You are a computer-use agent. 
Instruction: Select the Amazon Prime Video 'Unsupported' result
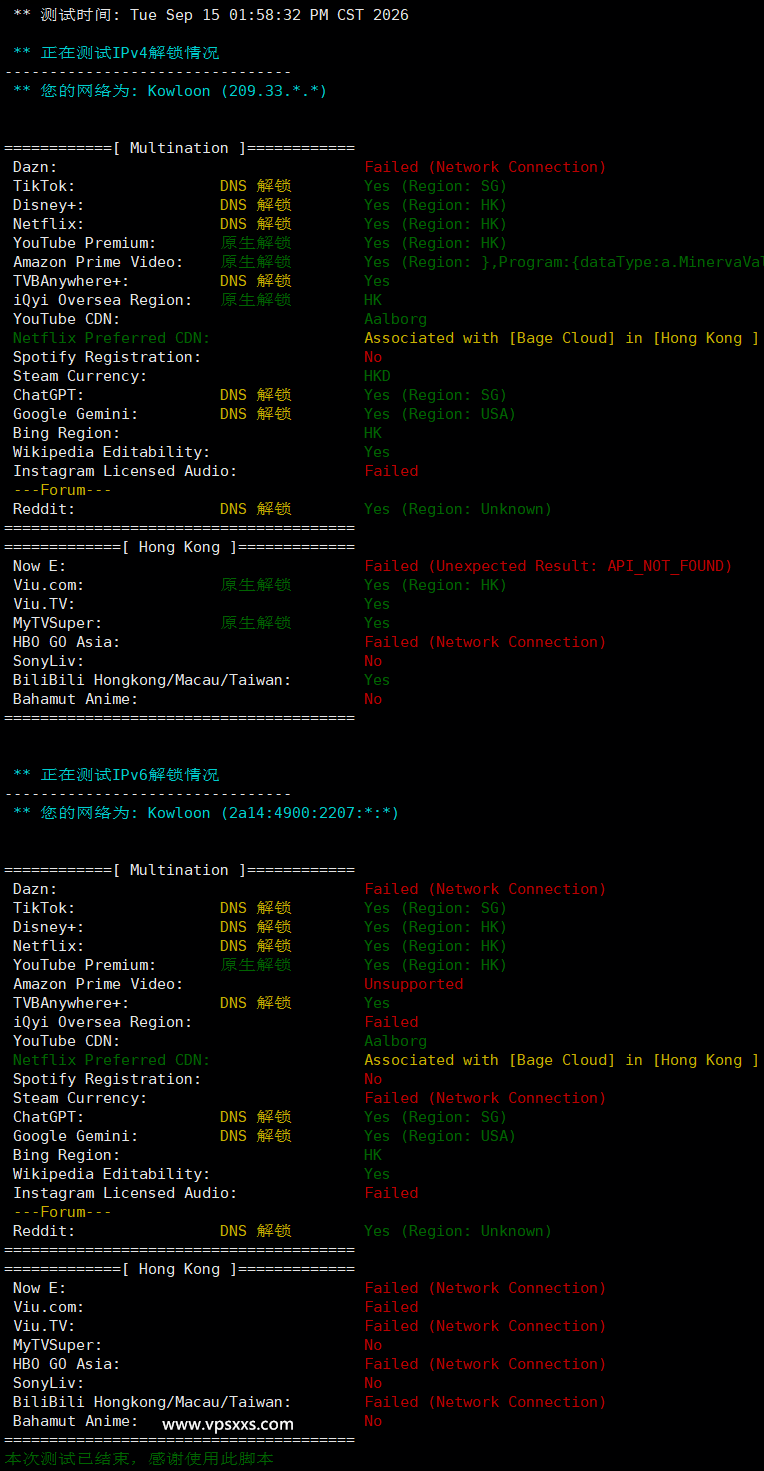point(414,984)
